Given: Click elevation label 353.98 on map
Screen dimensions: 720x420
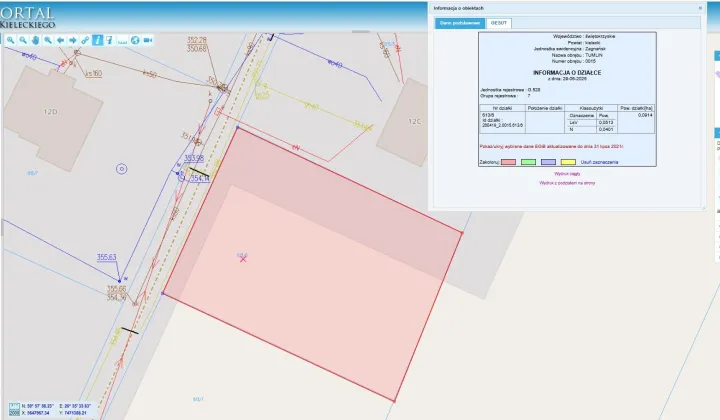Looking at the screenshot, I should [194, 158].
